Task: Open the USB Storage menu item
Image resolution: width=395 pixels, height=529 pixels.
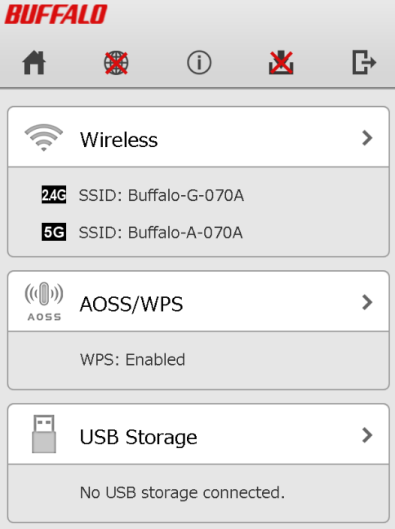Action: point(198,434)
